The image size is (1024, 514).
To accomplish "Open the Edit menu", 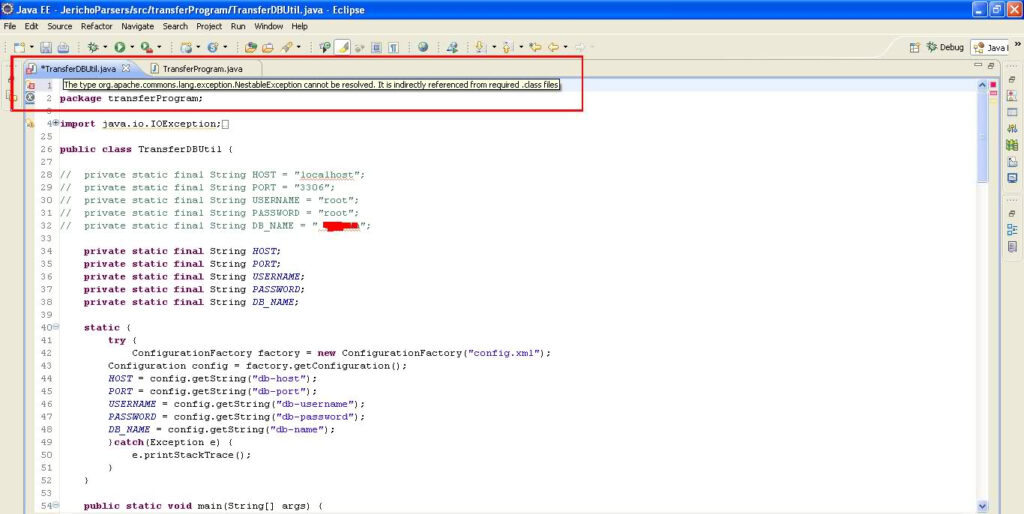I will (x=31, y=26).
